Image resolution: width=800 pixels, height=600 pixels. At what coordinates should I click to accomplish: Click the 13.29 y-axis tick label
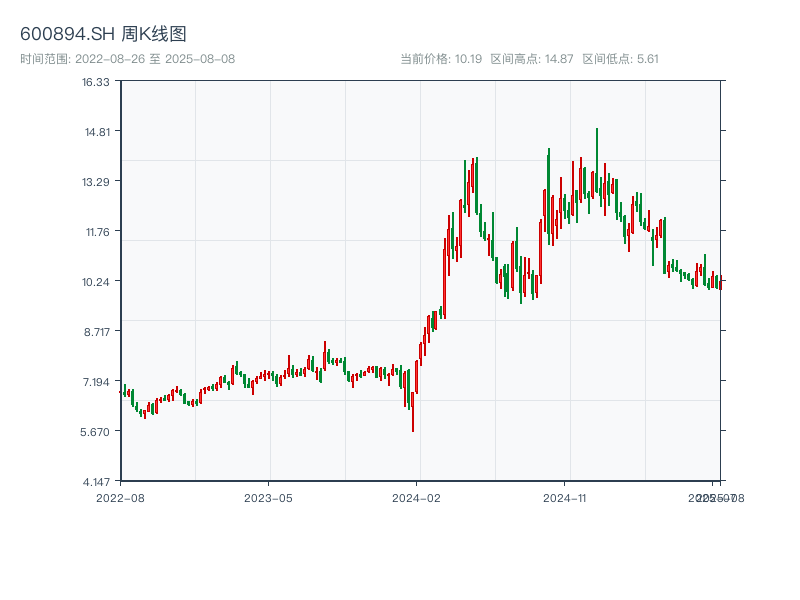96,181
